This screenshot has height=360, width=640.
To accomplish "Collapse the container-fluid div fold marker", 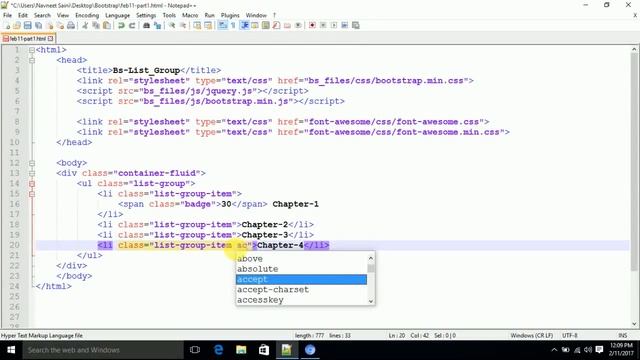I will tap(32, 173).
